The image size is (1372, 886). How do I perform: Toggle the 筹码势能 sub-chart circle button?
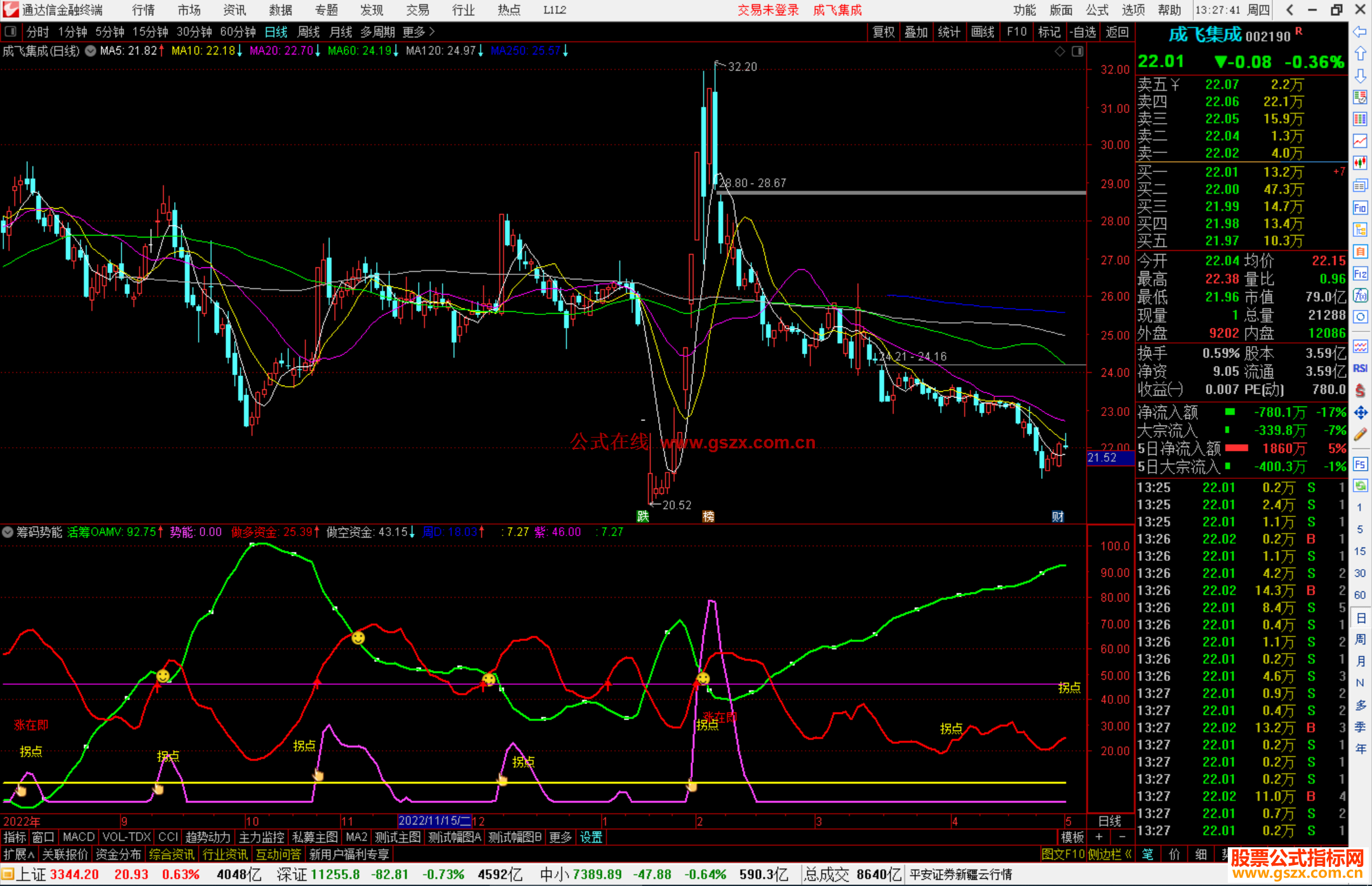tap(8, 532)
